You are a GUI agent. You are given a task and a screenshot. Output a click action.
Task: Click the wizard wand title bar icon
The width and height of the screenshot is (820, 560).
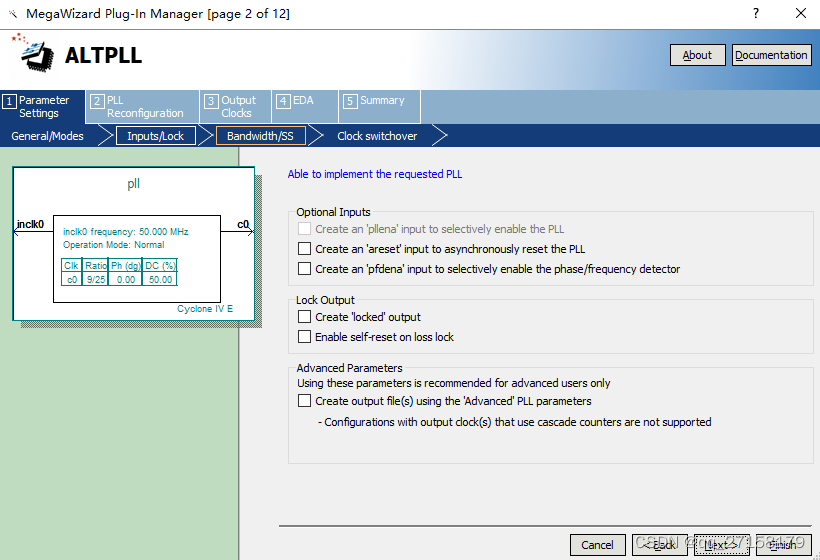click(x=13, y=14)
